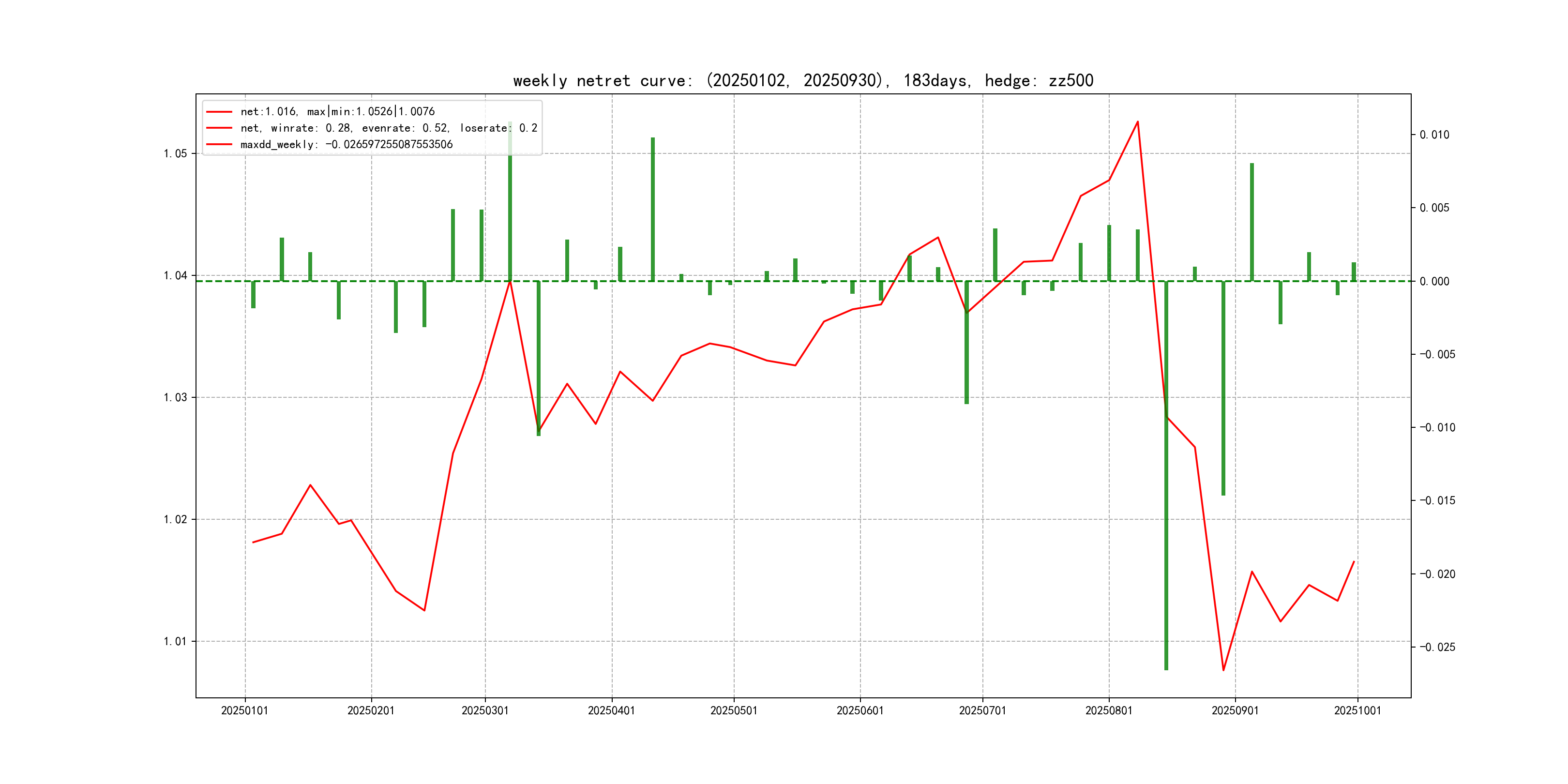Viewport: 1568px width, 784px height.
Task: Click the red line's highest peak
Action: coord(1138,122)
